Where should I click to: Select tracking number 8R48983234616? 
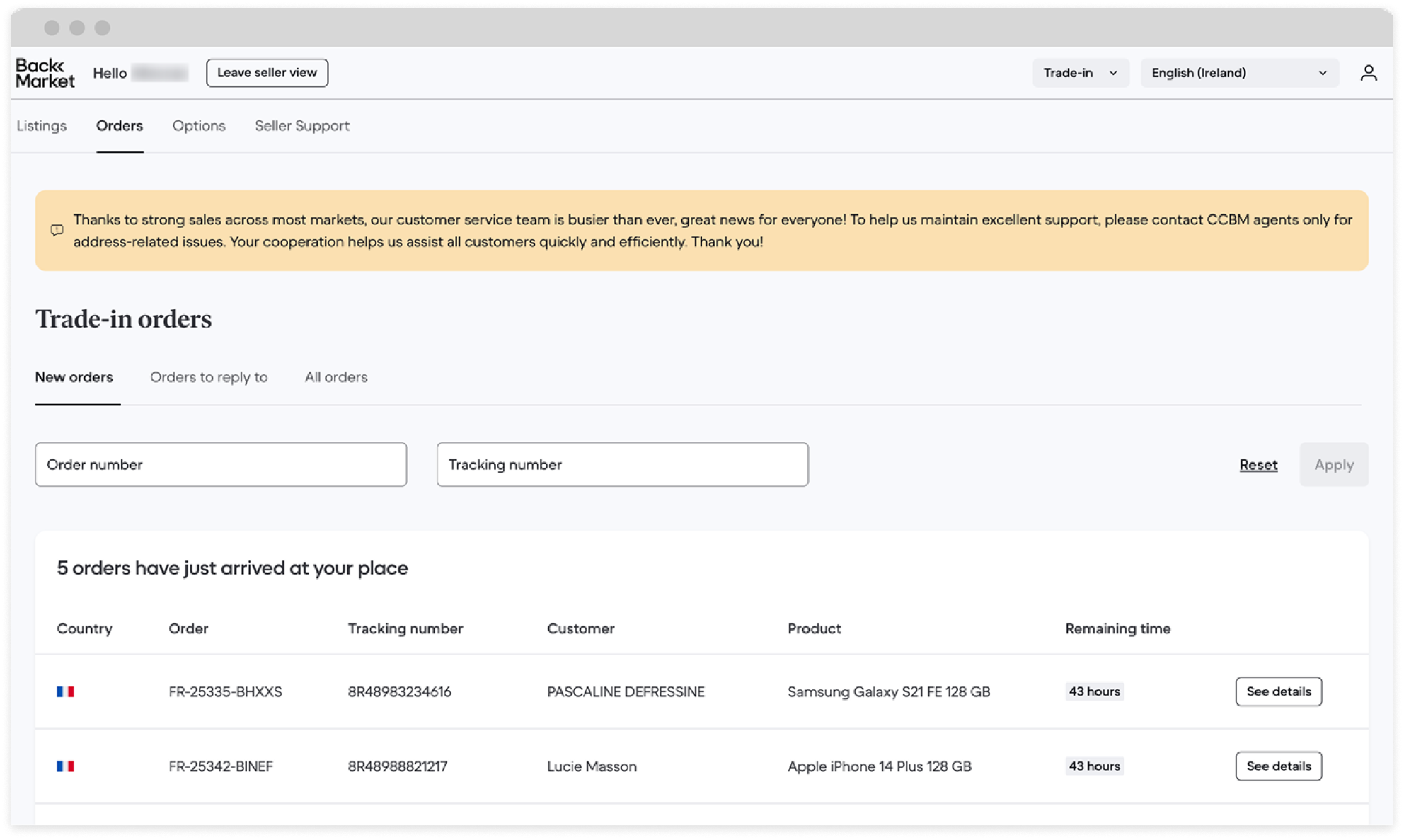[x=399, y=691]
